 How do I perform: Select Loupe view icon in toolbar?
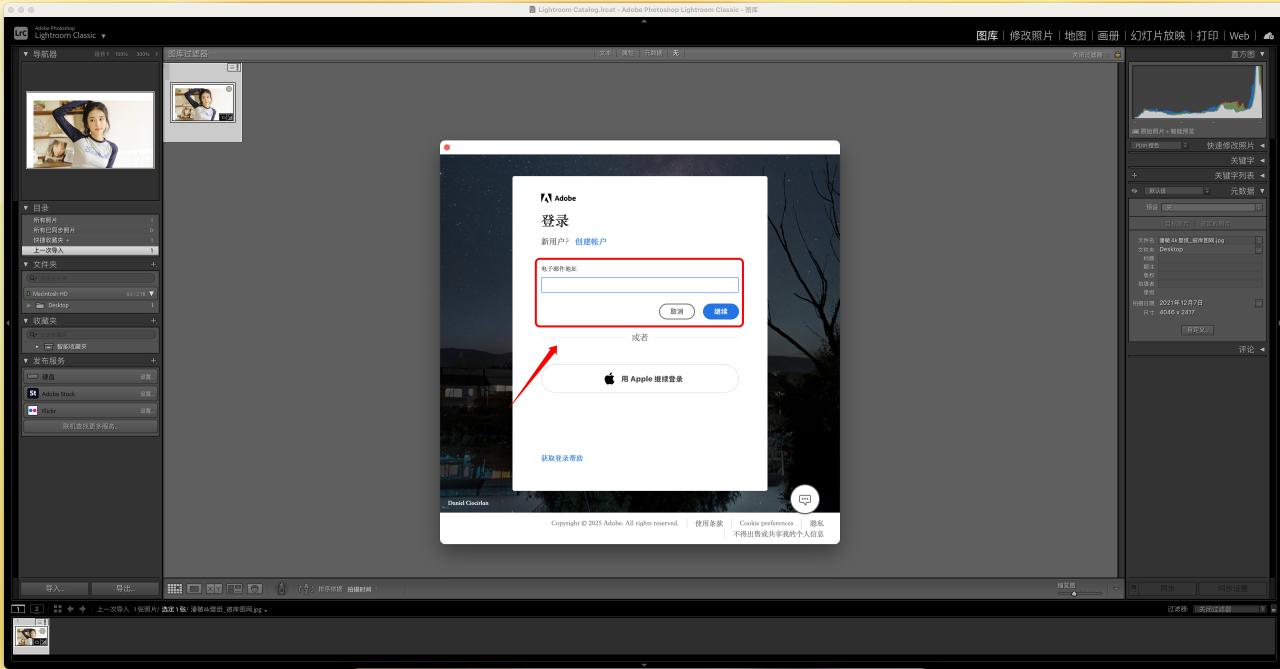195,588
